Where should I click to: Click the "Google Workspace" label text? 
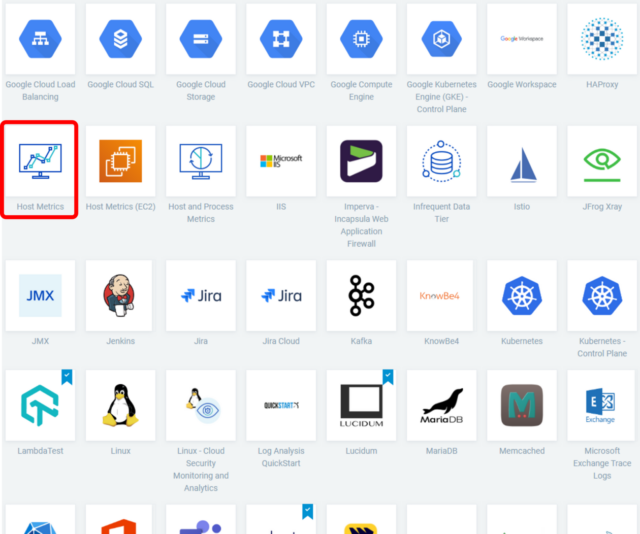522,85
